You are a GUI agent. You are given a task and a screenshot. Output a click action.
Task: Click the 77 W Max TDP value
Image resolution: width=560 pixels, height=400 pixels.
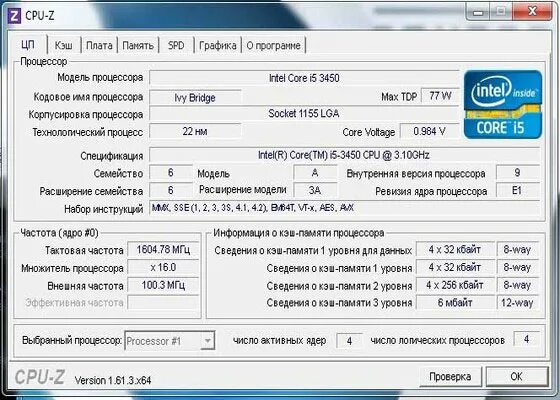pyautogui.click(x=440, y=96)
